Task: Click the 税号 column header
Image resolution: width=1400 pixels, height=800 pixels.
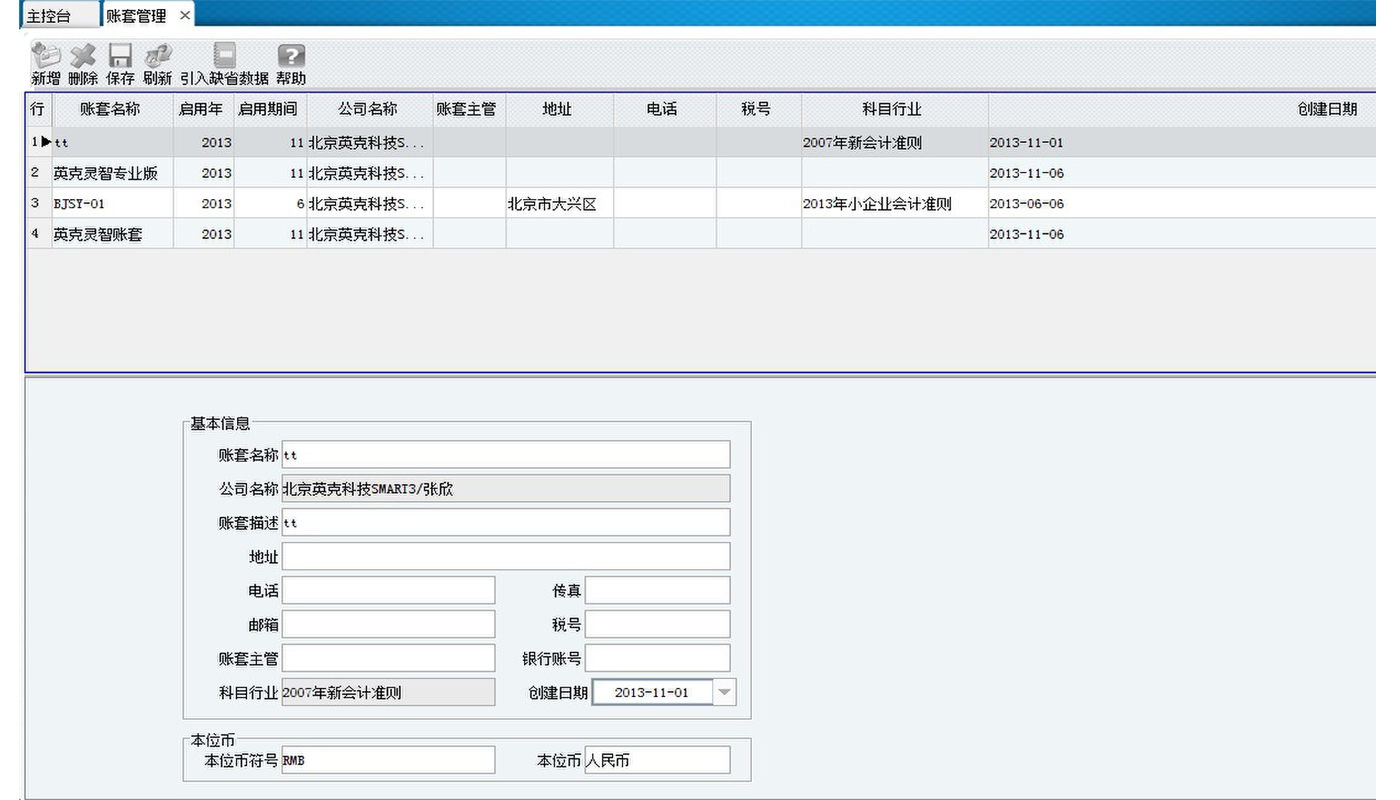Action: (x=758, y=110)
